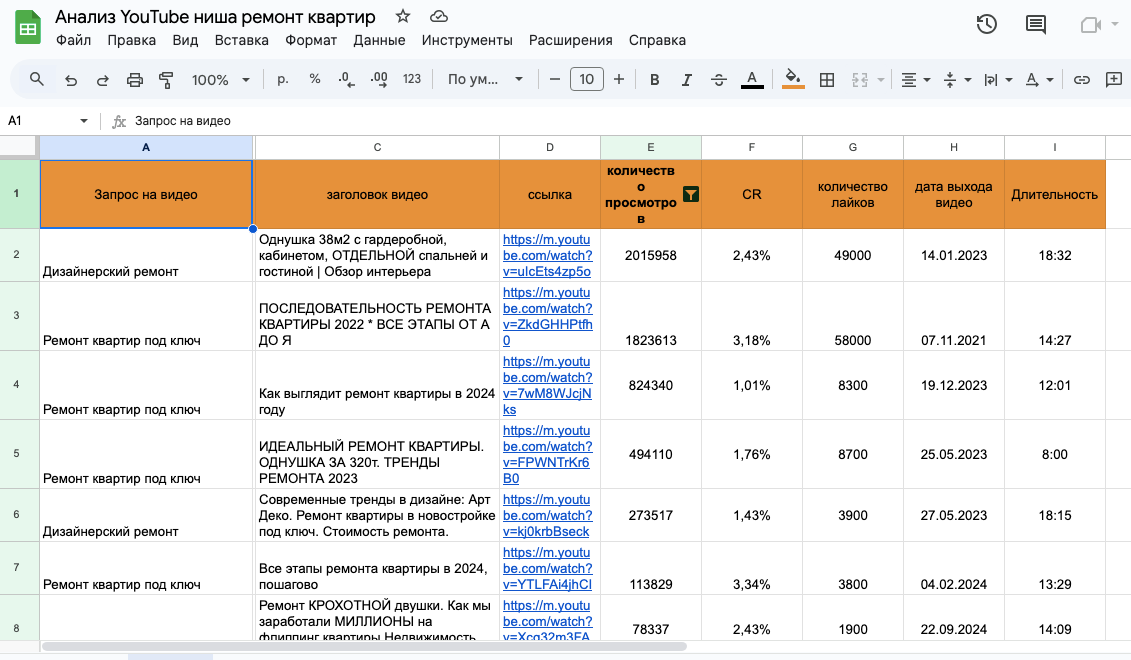Open horizontal align dropdown
1131x660 pixels.
(x=916, y=79)
